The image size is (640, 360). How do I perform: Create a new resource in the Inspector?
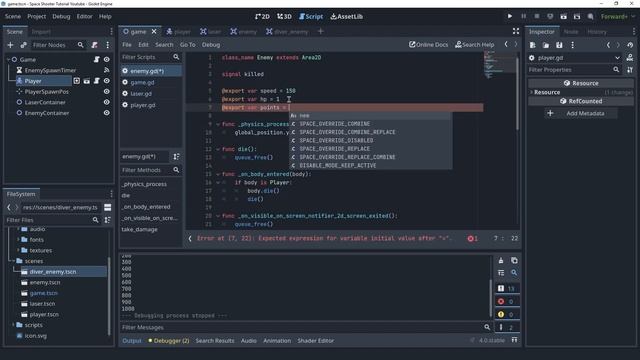coord(533,45)
